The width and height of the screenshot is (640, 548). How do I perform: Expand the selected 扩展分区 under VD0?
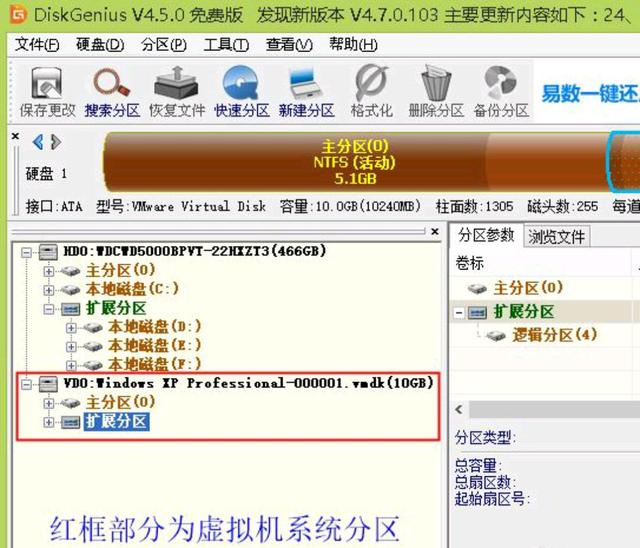49,422
